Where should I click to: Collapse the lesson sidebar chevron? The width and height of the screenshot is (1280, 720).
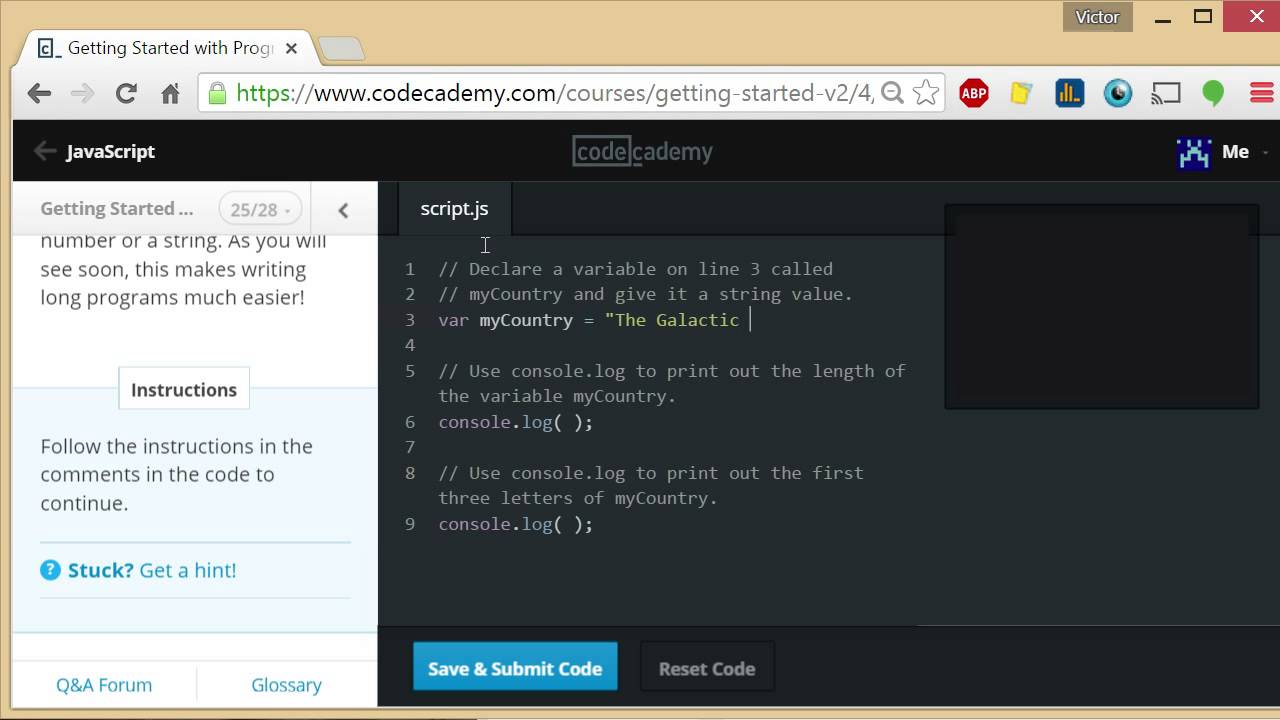343,210
